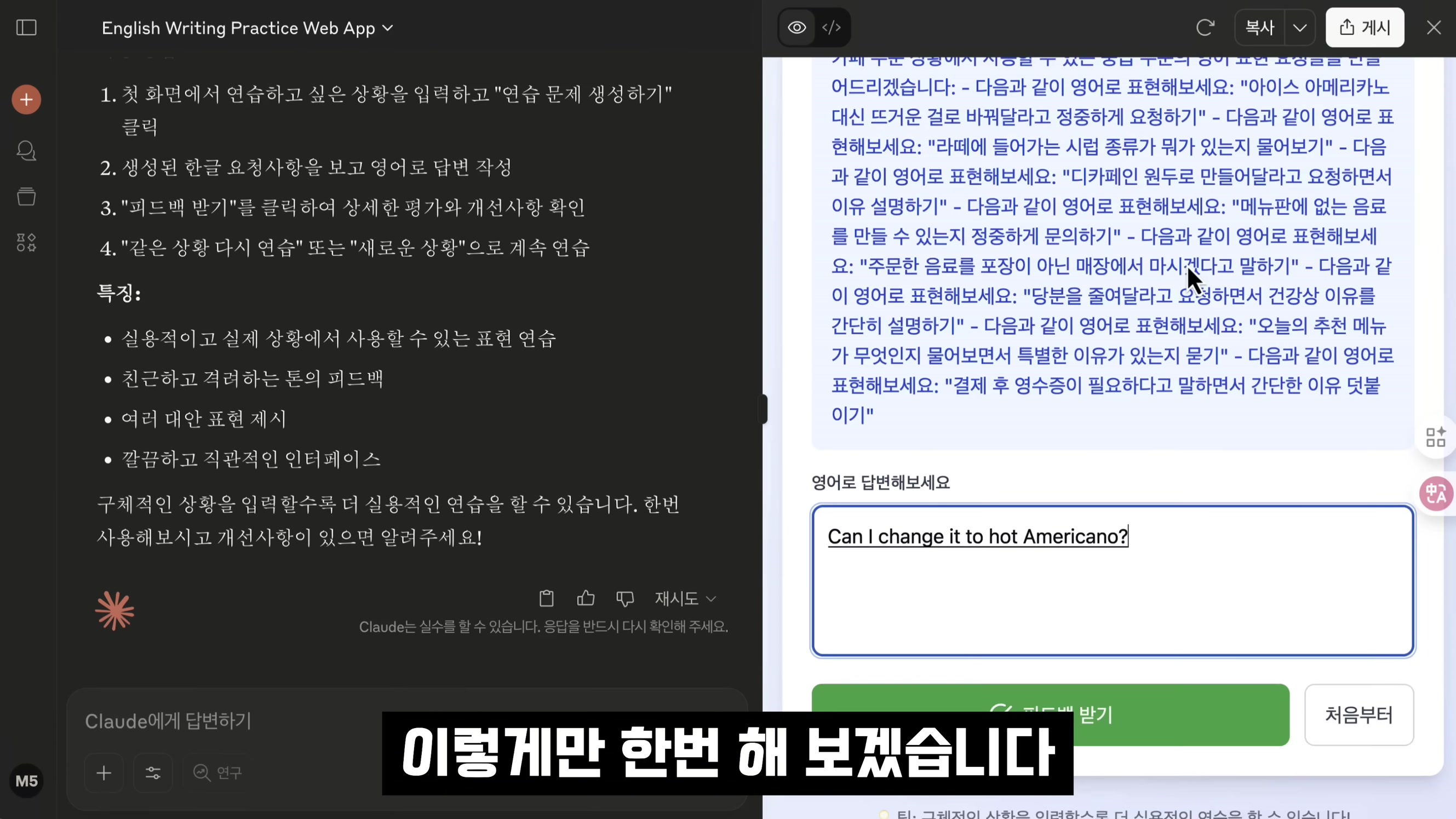Open the chats list icon in sidebar
Viewport: 1456px width, 819px height.
coord(26,150)
